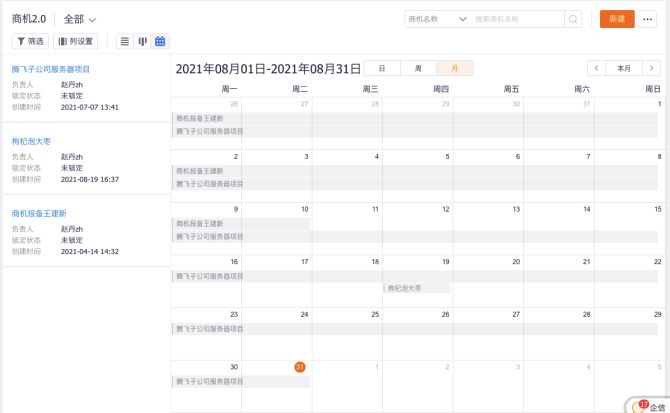Switch calendar to 日 day view

click(382, 68)
